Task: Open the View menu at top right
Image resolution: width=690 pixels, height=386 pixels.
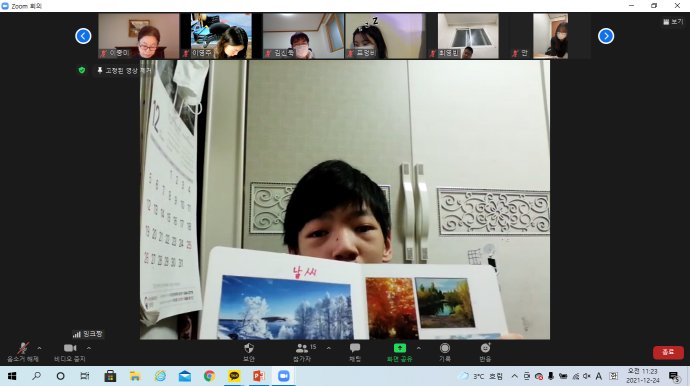Action: tap(673, 22)
